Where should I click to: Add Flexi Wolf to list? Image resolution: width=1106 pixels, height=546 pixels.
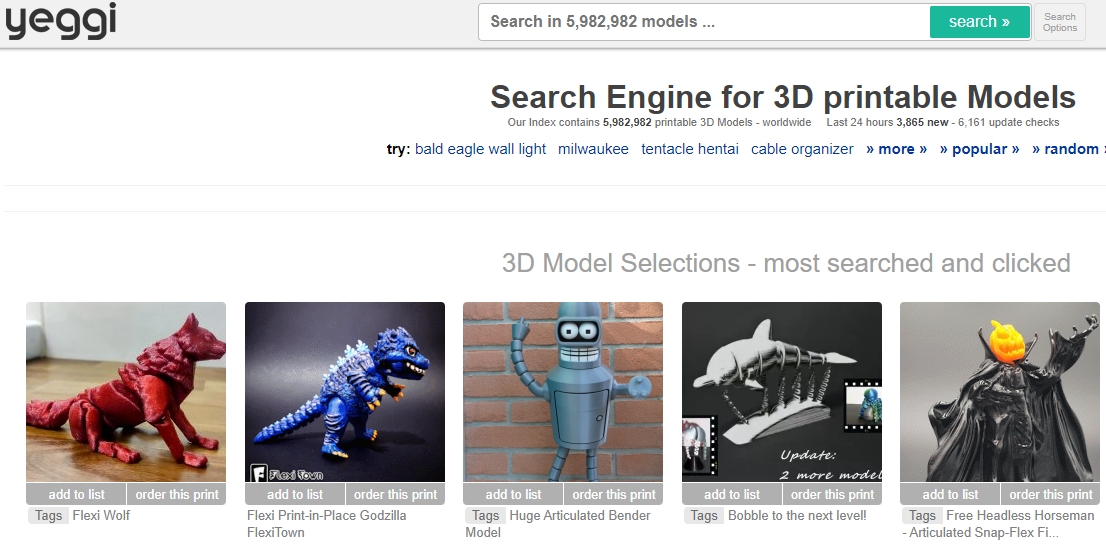pyautogui.click(x=76, y=495)
